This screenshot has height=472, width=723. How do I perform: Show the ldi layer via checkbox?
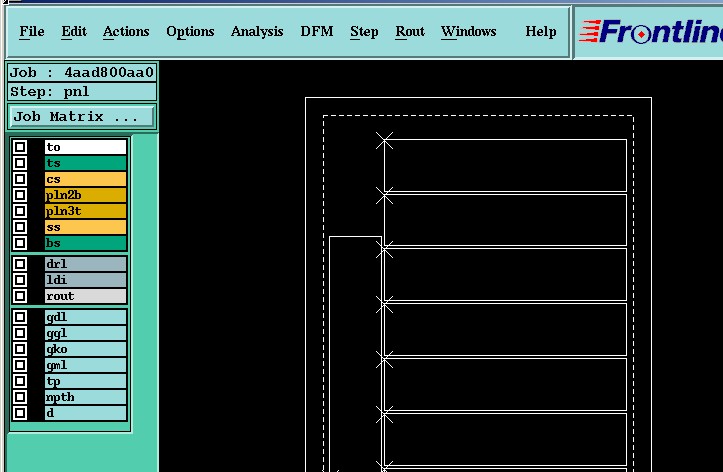pyautogui.click(x=20, y=280)
